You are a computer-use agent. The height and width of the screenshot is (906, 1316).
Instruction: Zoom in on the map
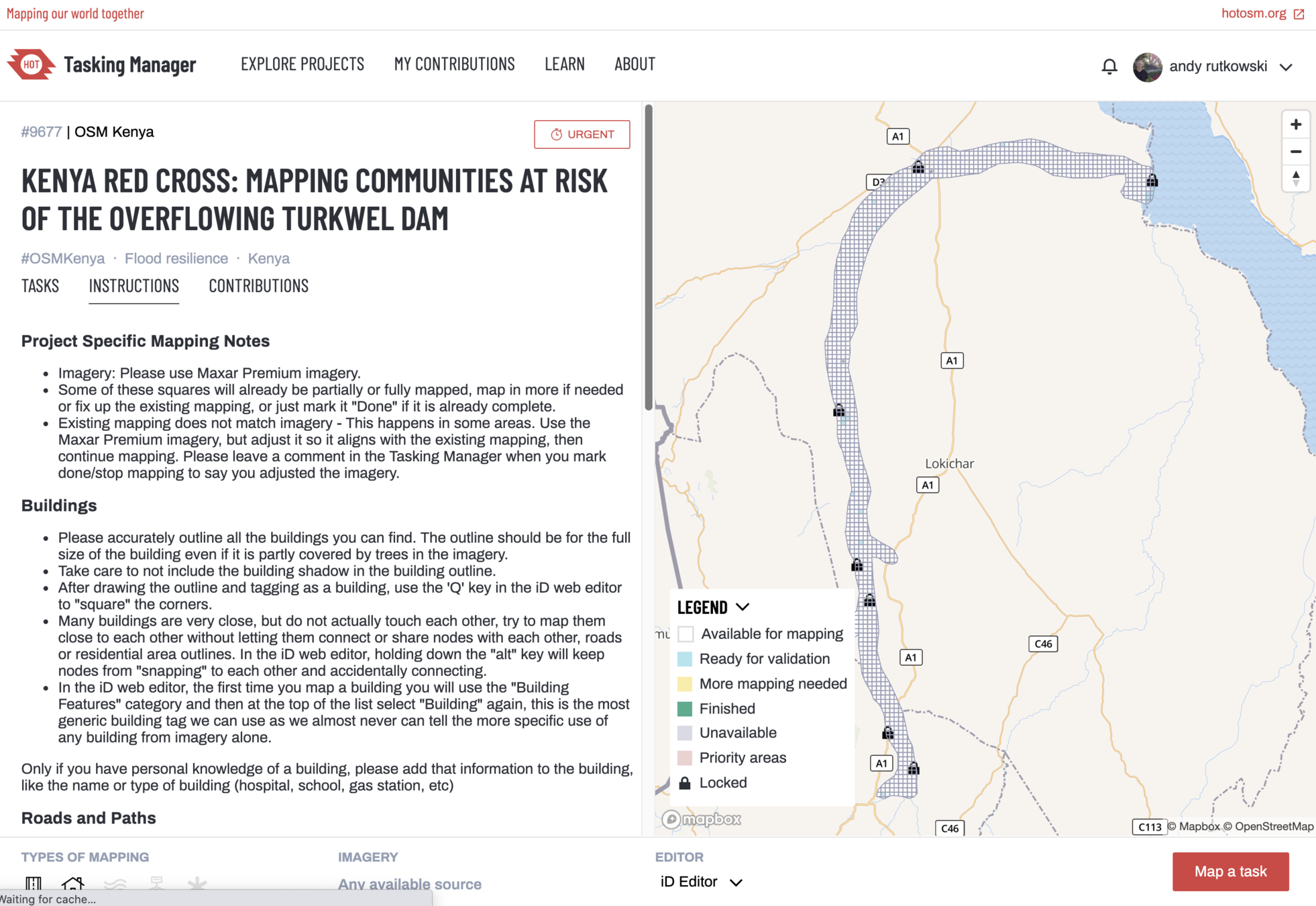click(1296, 124)
